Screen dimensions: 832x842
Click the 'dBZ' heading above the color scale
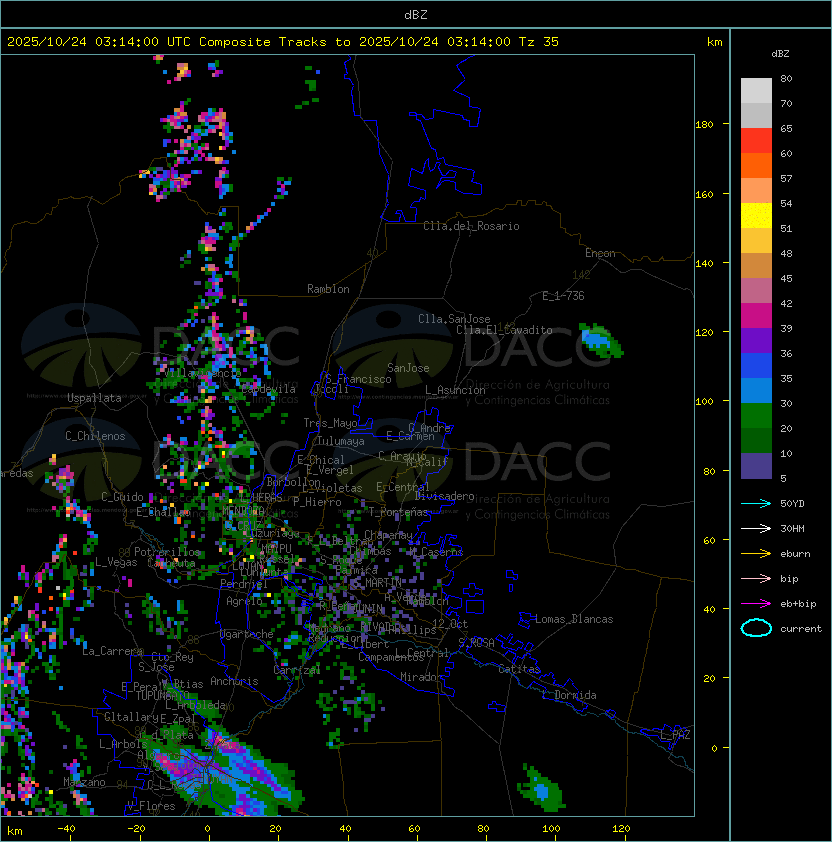click(780, 54)
